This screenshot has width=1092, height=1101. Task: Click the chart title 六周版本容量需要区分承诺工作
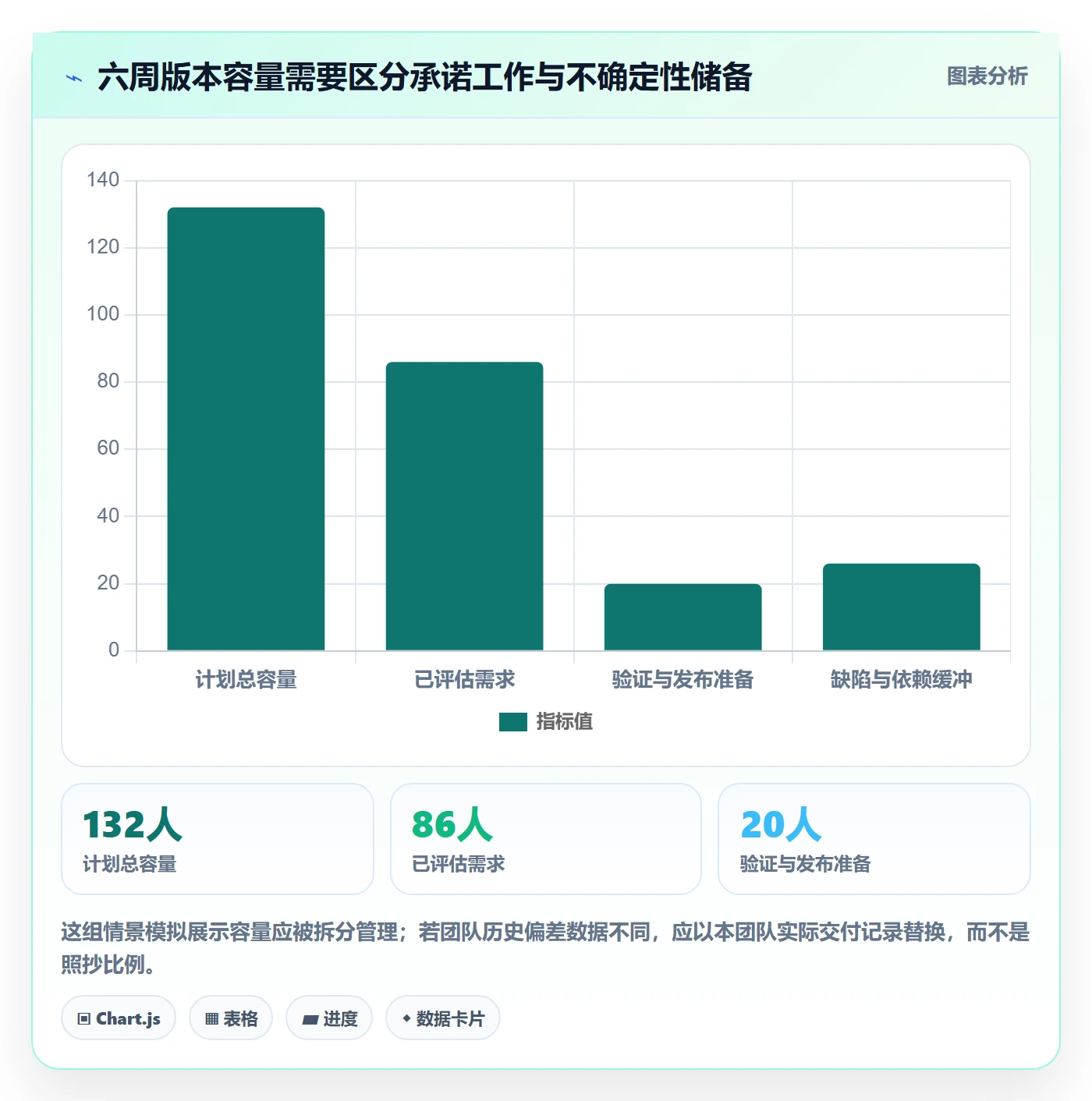tap(425, 77)
